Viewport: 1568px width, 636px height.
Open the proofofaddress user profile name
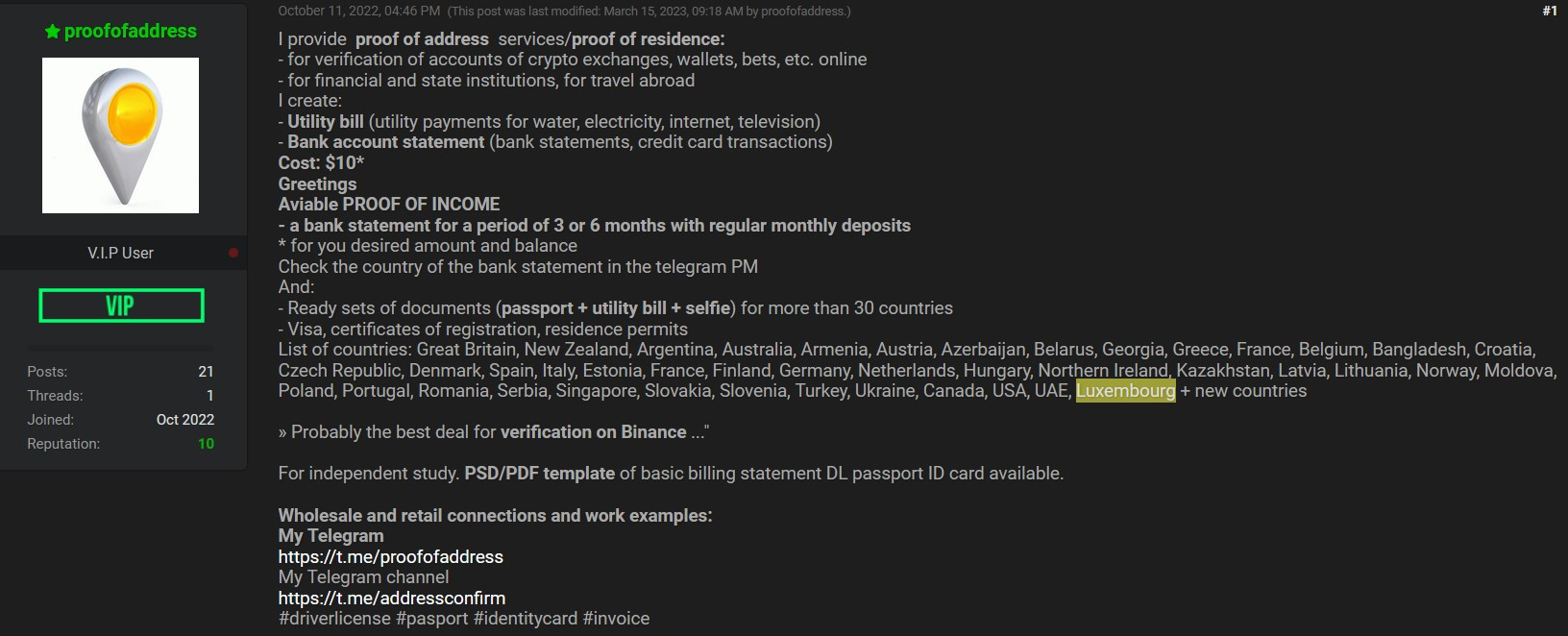[x=130, y=32]
